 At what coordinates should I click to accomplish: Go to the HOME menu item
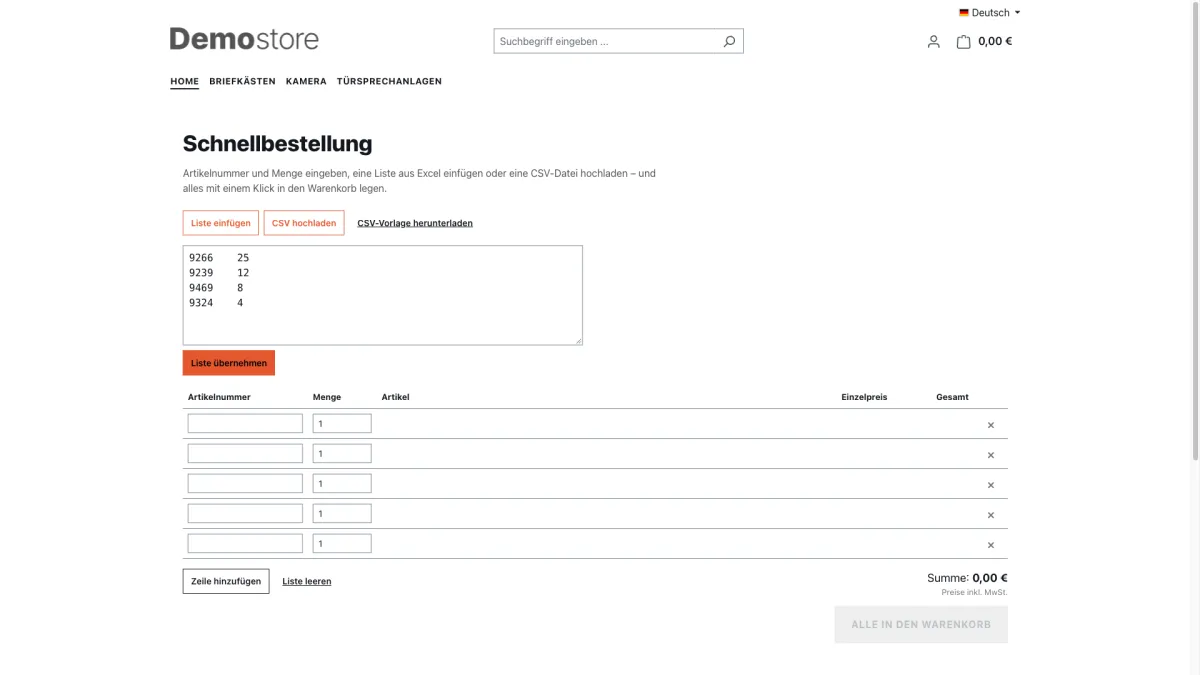pyautogui.click(x=184, y=81)
